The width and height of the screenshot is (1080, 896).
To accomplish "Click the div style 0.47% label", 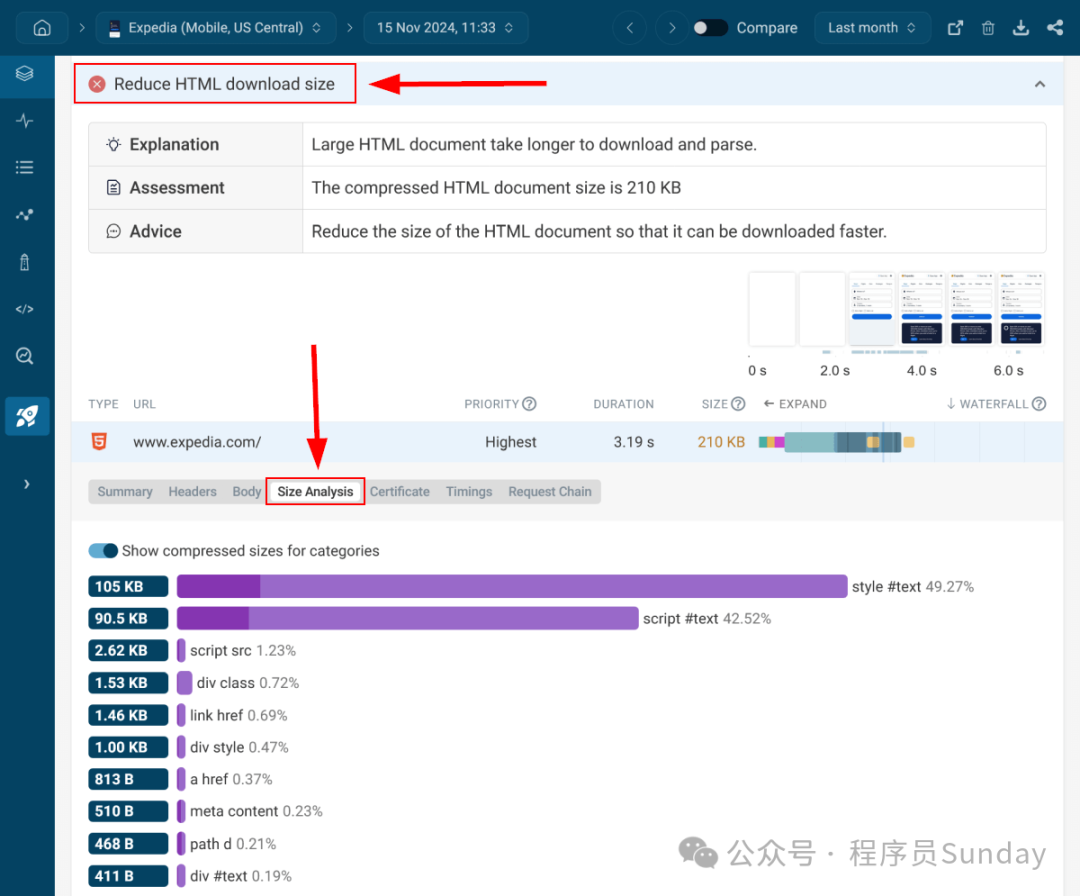I will 239,747.
